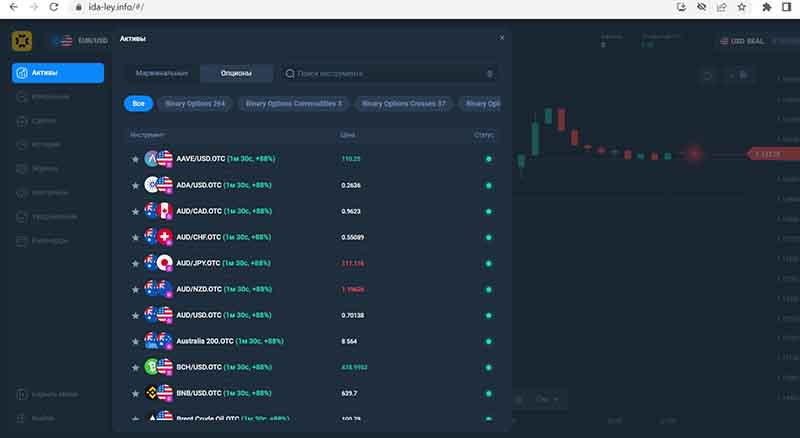The height and width of the screenshot is (438, 800).
Task: Close the Активы panel with the X
Action: [x=502, y=38]
